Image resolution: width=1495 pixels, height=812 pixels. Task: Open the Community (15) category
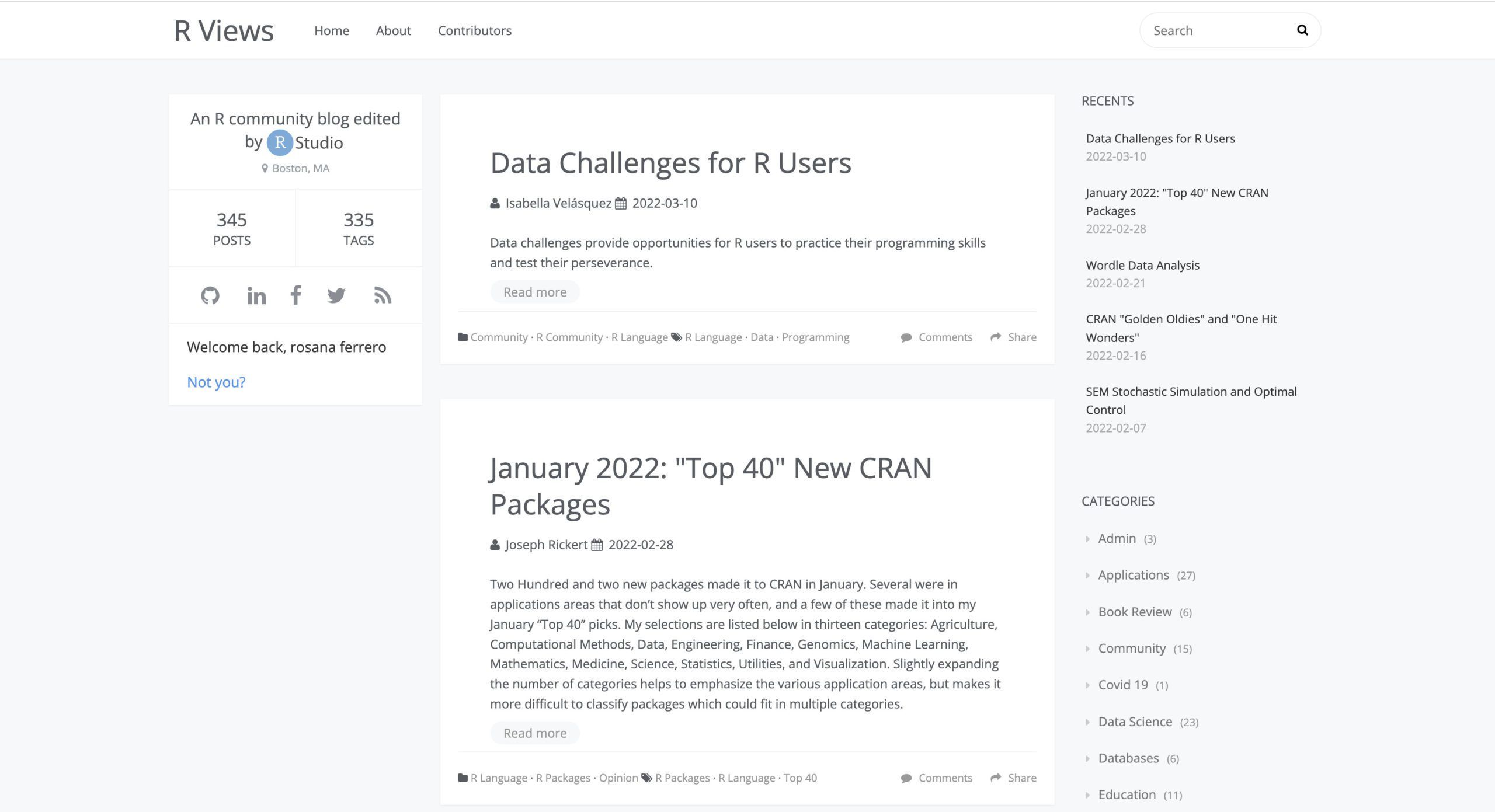point(1132,649)
